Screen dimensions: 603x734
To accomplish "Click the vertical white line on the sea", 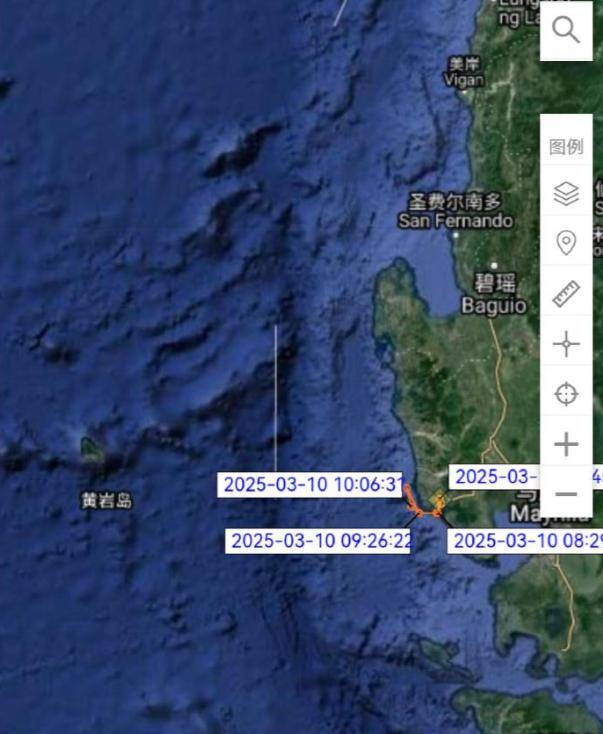I will coord(276,400).
